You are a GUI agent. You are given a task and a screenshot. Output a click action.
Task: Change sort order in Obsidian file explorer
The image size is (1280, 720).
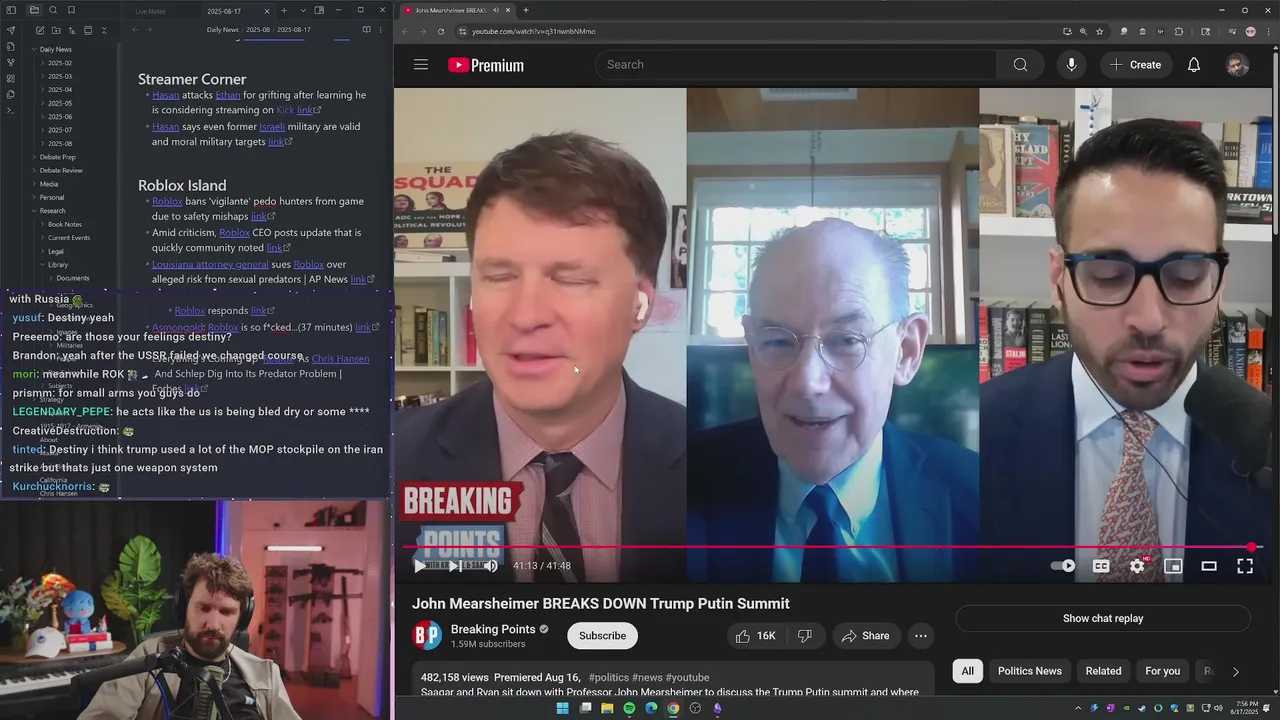[x=72, y=30]
